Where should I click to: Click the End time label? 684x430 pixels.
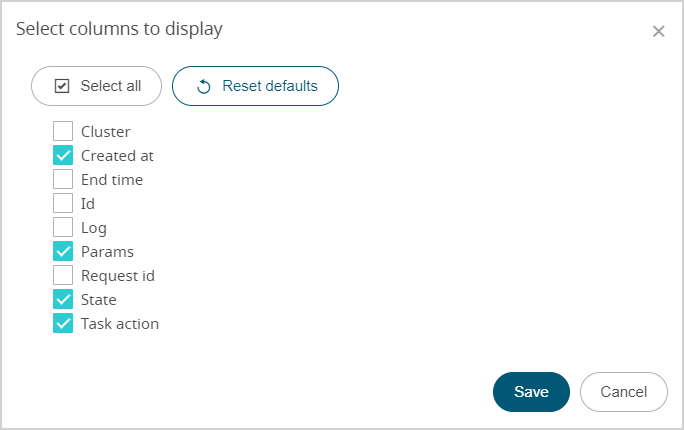click(x=112, y=180)
